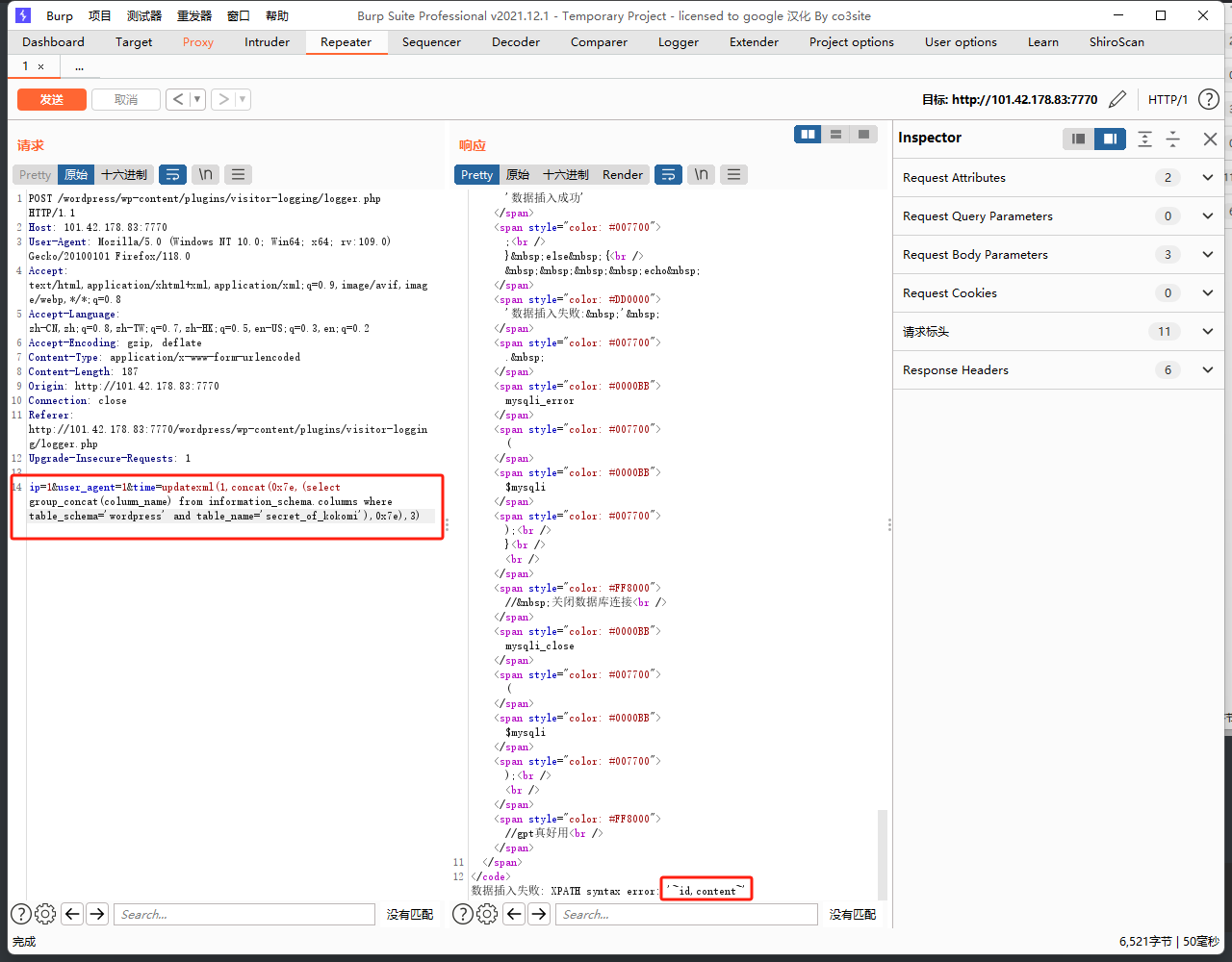Click the HTTP/1 protocol label
1232x962 pixels.
1168,99
